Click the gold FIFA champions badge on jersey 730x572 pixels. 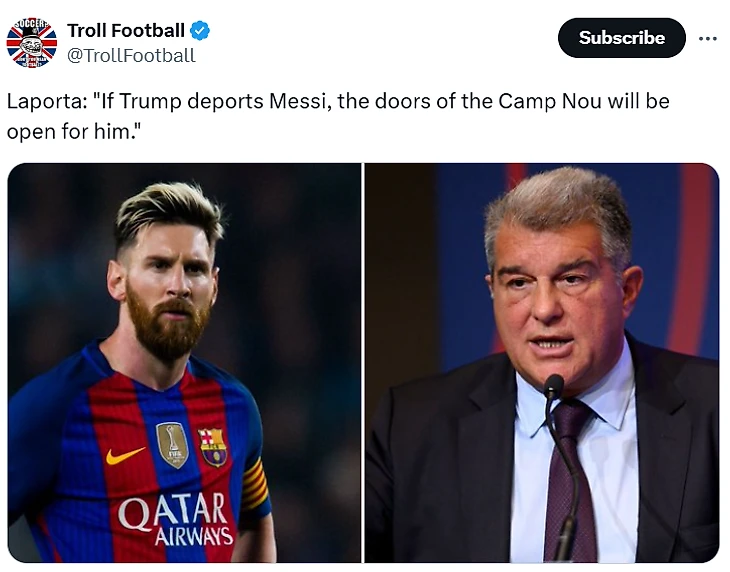[172, 444]
